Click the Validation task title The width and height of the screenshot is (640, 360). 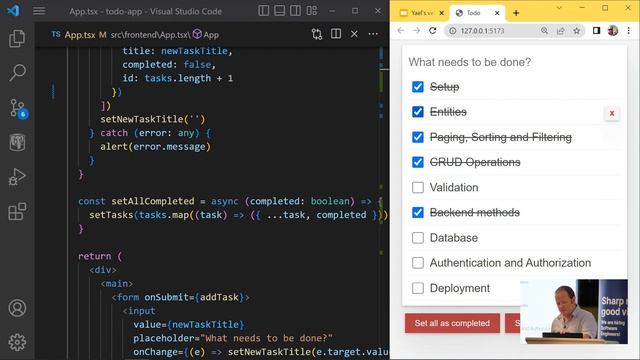(x=454, y=187)
